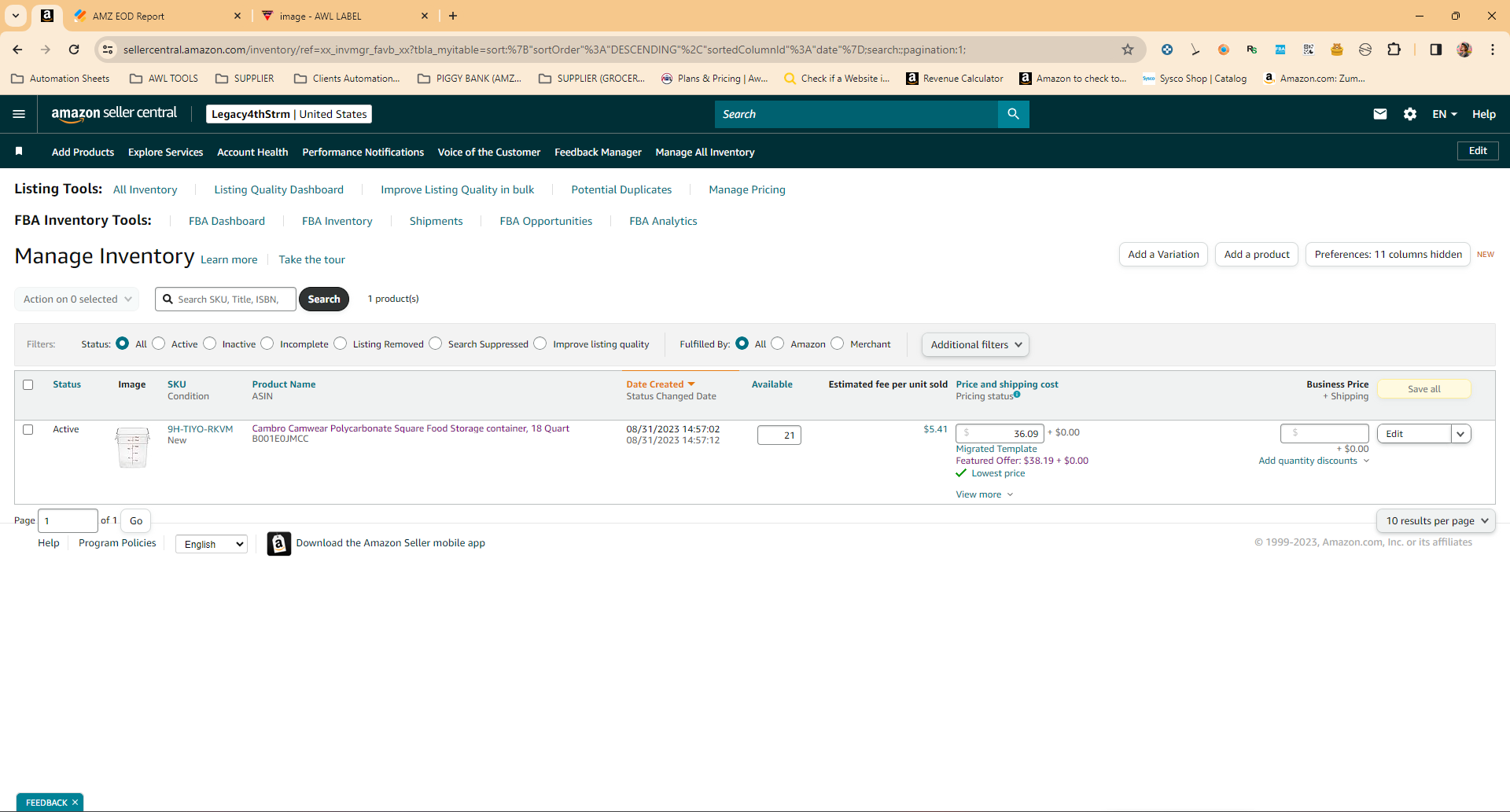The width and height of the screenshot is (1510, 812).
Task: Toggle the select-all products checkbox
Action: click(28, 384)
